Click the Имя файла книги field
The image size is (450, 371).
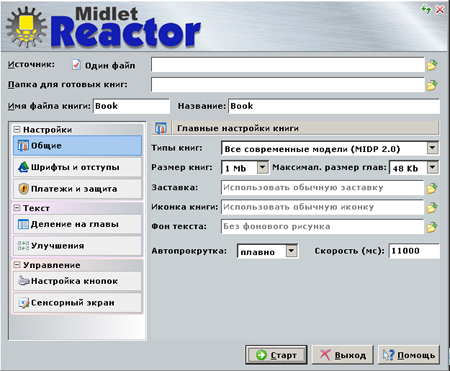tap(131, 106)
